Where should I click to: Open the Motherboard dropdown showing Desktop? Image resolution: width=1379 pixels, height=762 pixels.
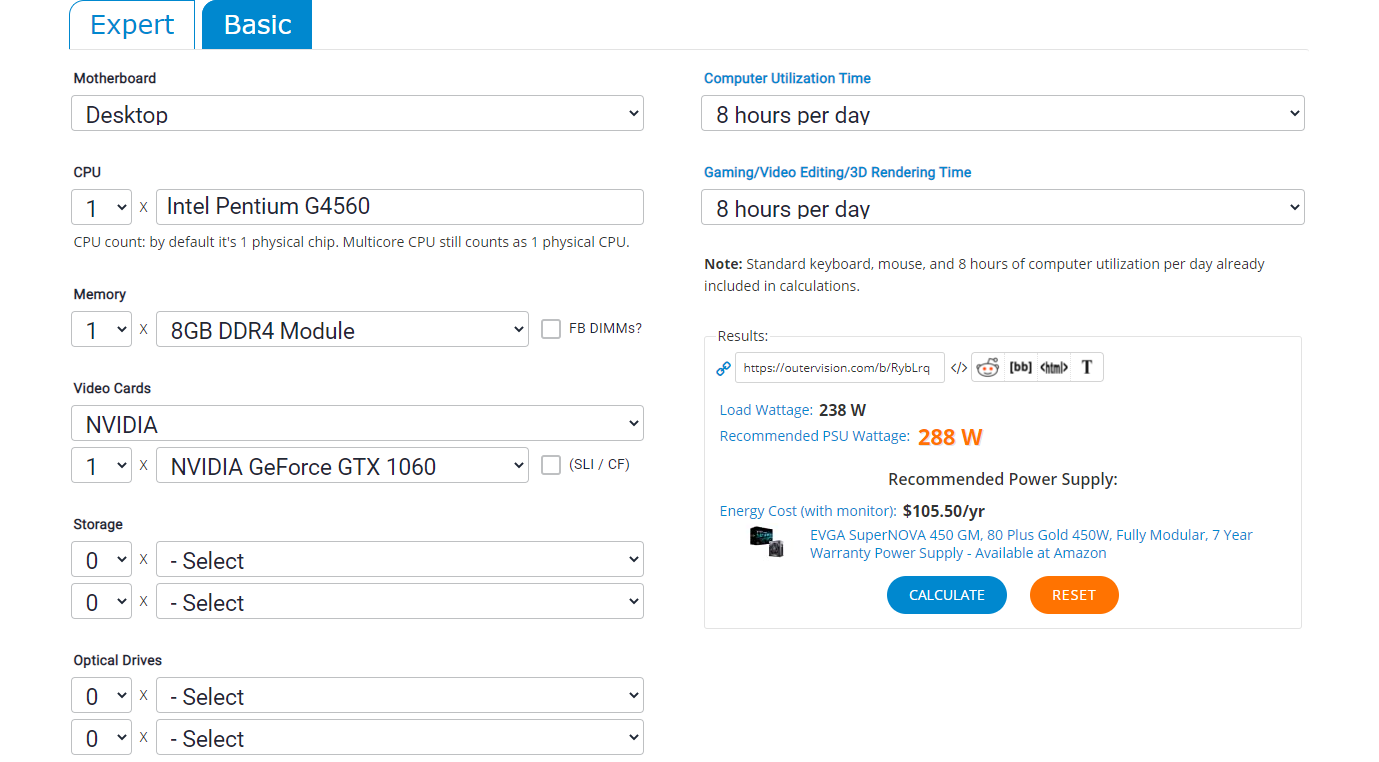(x=357, y=113)
